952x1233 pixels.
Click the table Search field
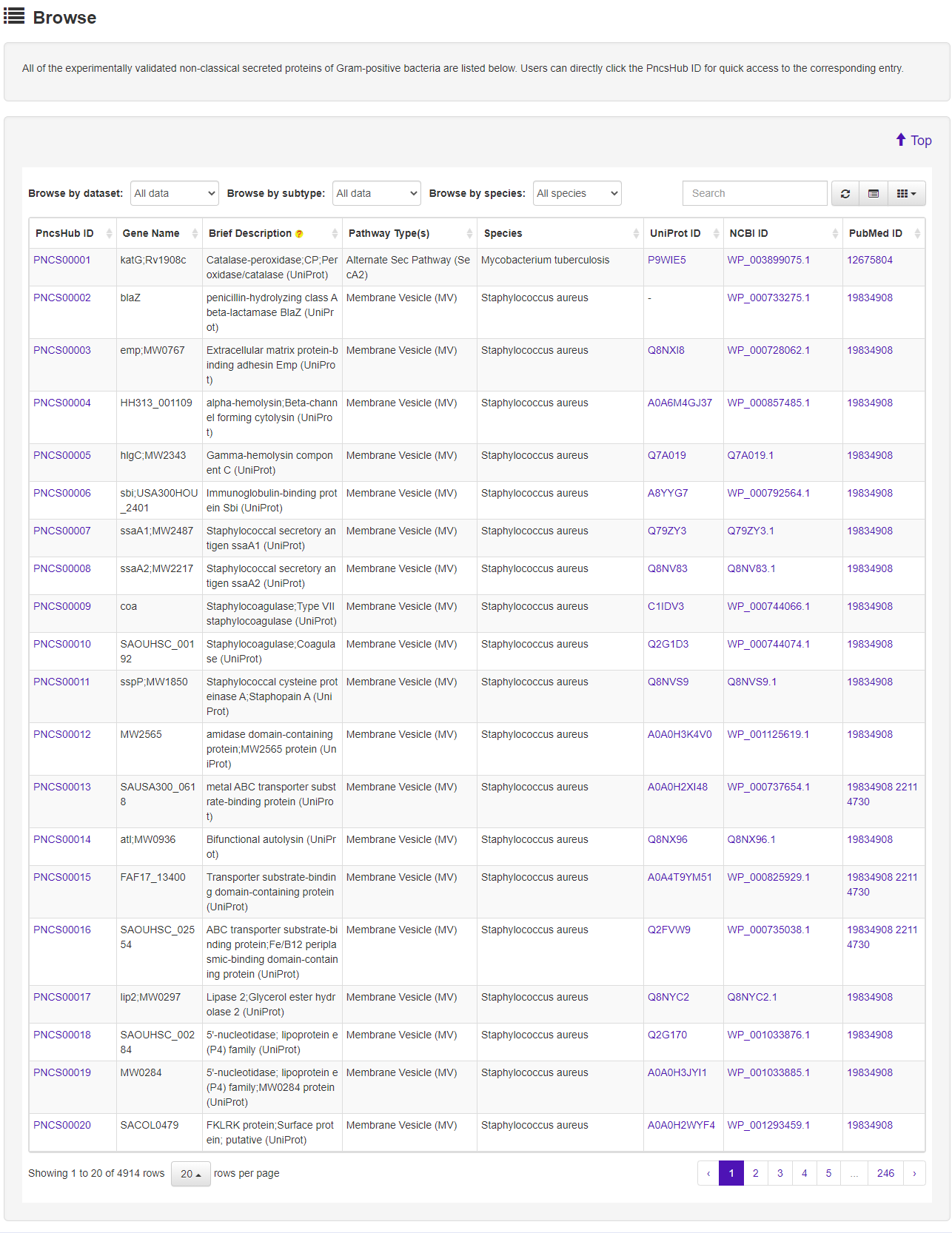click(754, 193)
